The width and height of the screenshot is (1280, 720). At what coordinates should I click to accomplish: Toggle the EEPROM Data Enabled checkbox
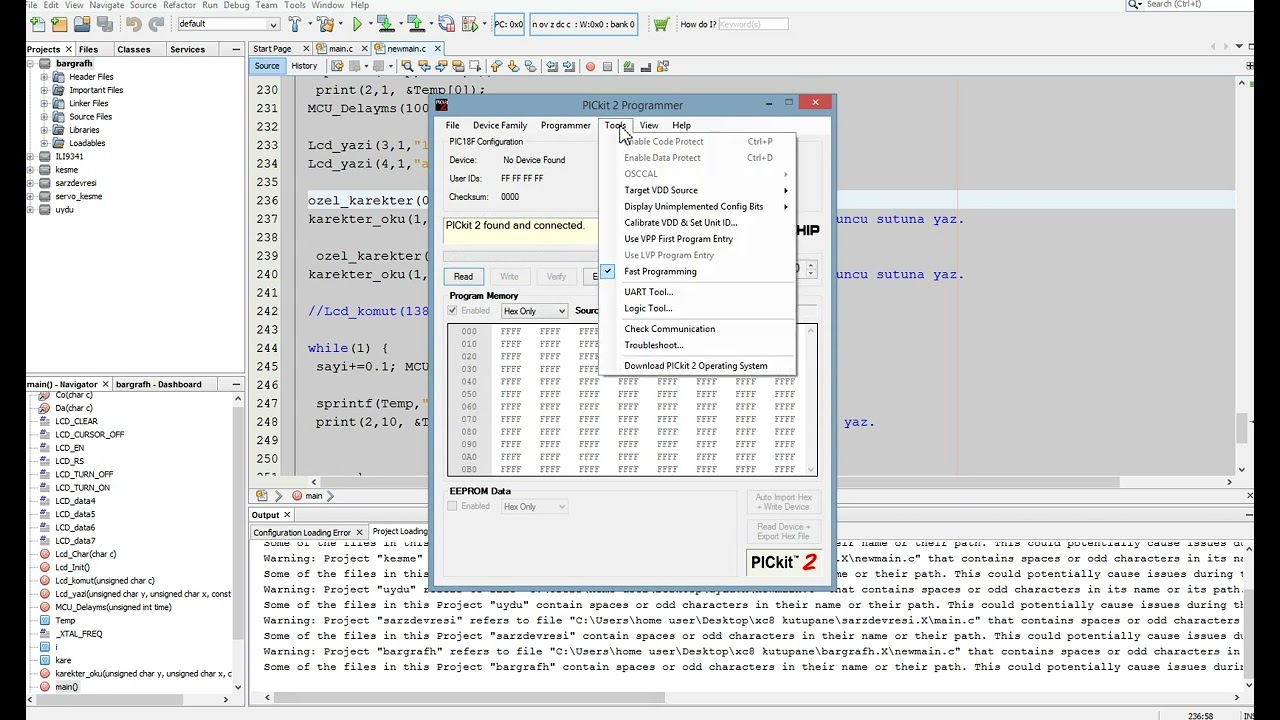453,506
